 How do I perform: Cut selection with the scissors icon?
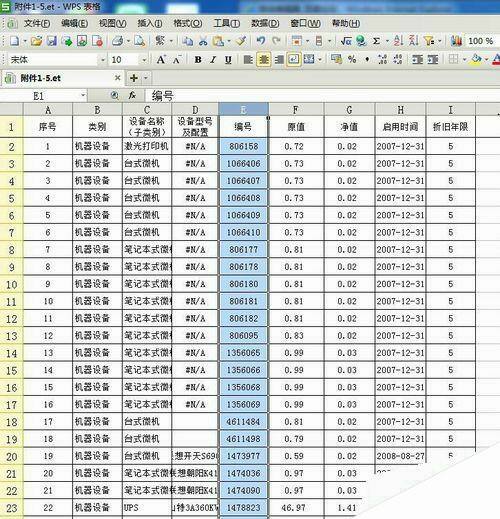click(203, 41)
